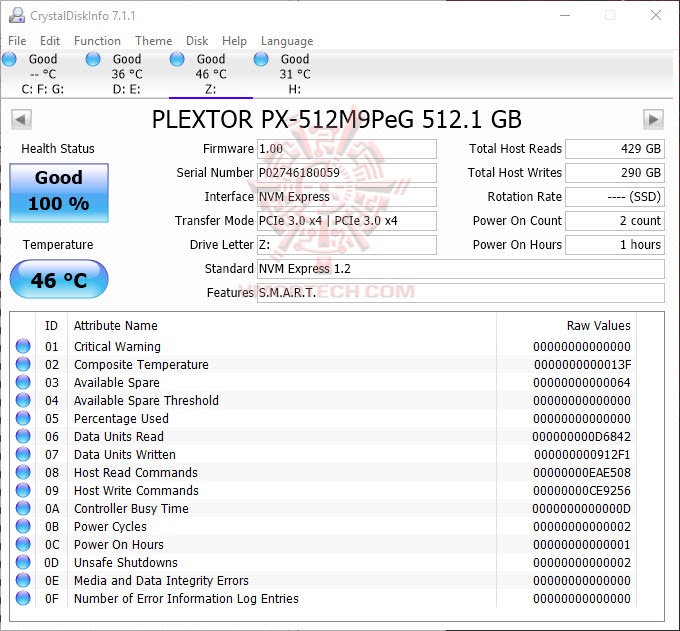Click Rotation Rate value ---- (SSD)

click(x=615, y=197)
